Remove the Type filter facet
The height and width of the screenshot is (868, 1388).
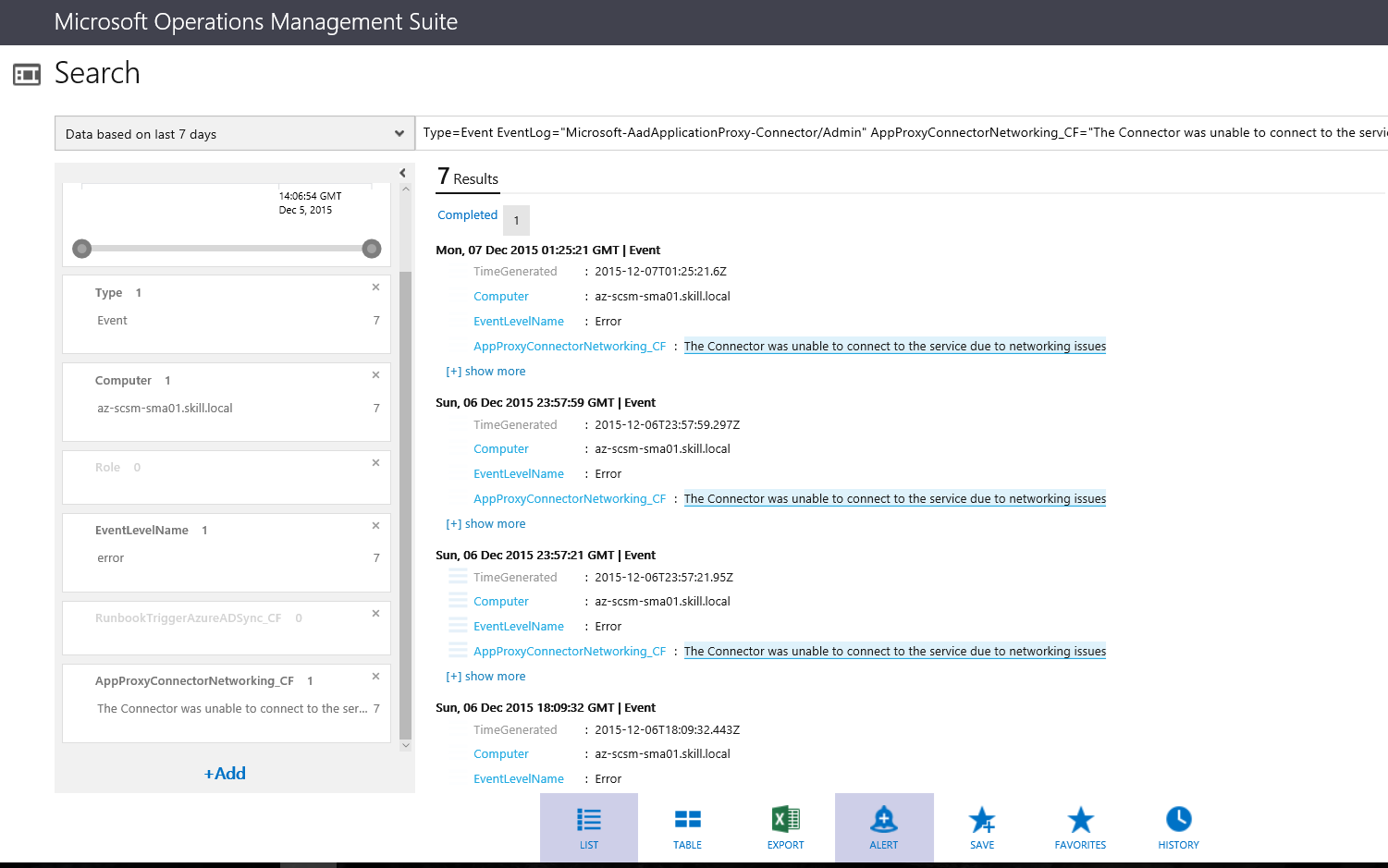[x=375, y=287]
